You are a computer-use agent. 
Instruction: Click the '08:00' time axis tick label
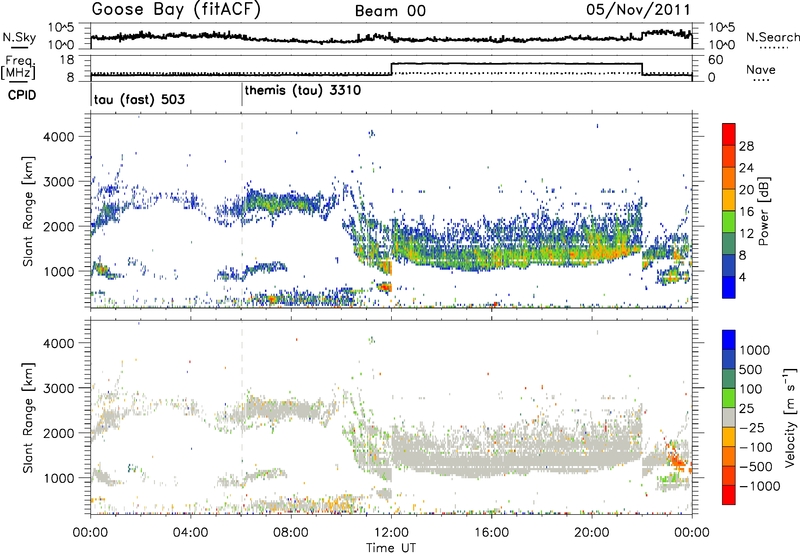291,533
